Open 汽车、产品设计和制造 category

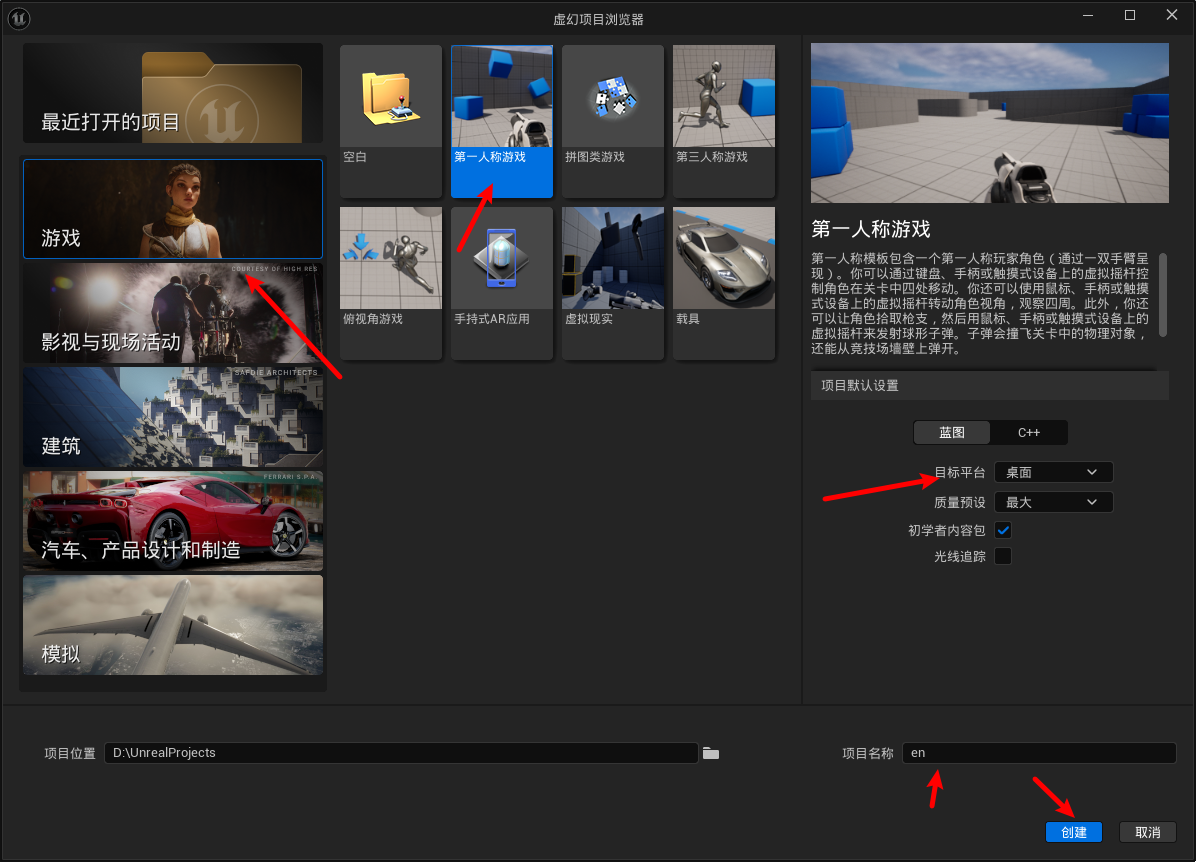pyautogui.click(x=173, y=521)
